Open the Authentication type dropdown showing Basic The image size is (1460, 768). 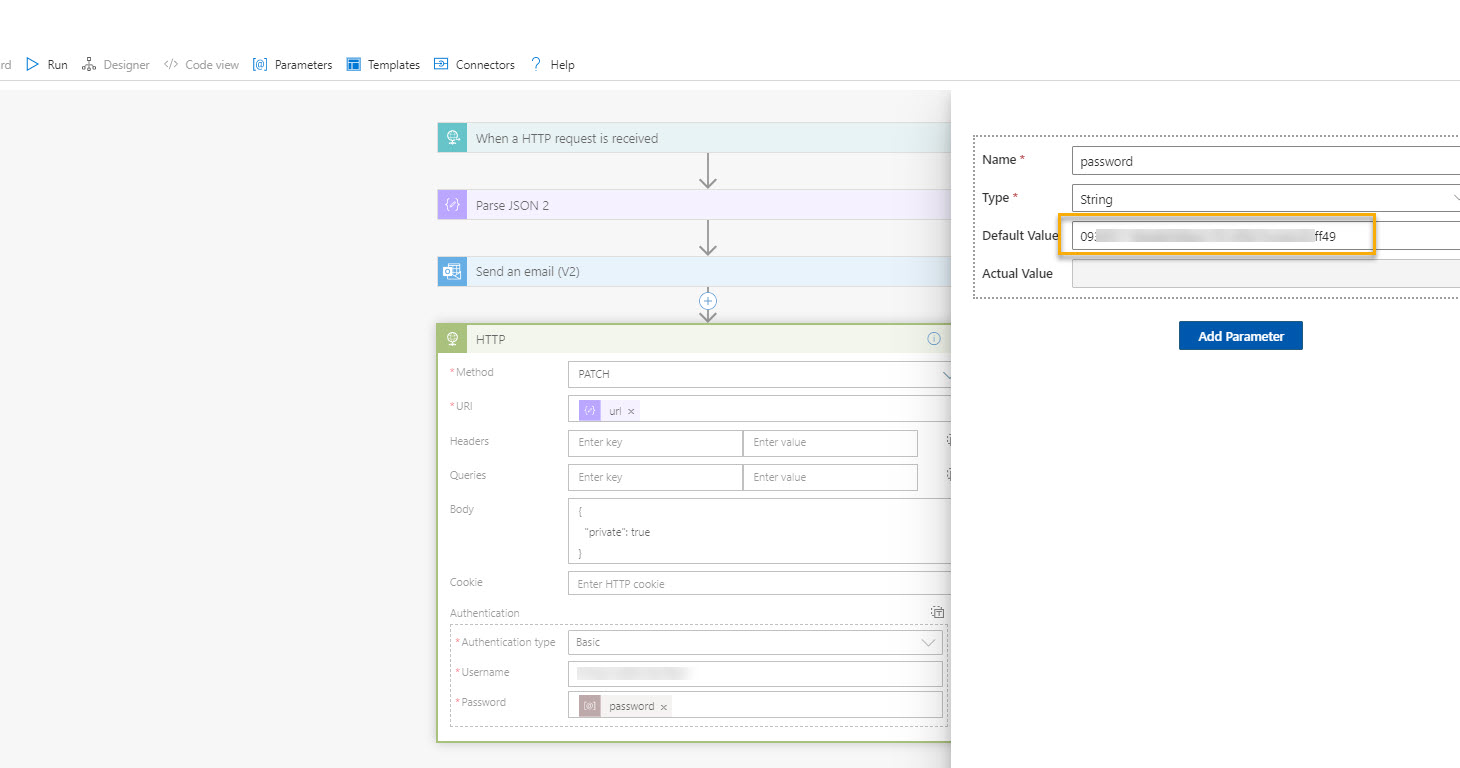click(755, 642)
